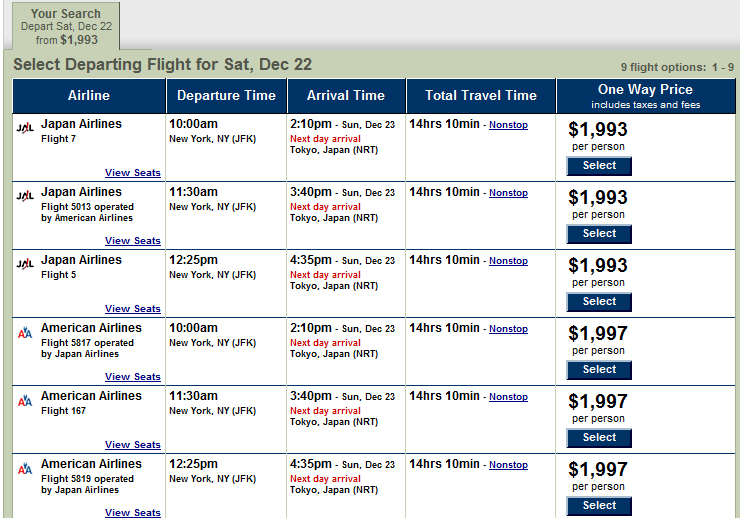740x518 pixels.
Task: Open the Your Search tab
Action: coord(66,26)
